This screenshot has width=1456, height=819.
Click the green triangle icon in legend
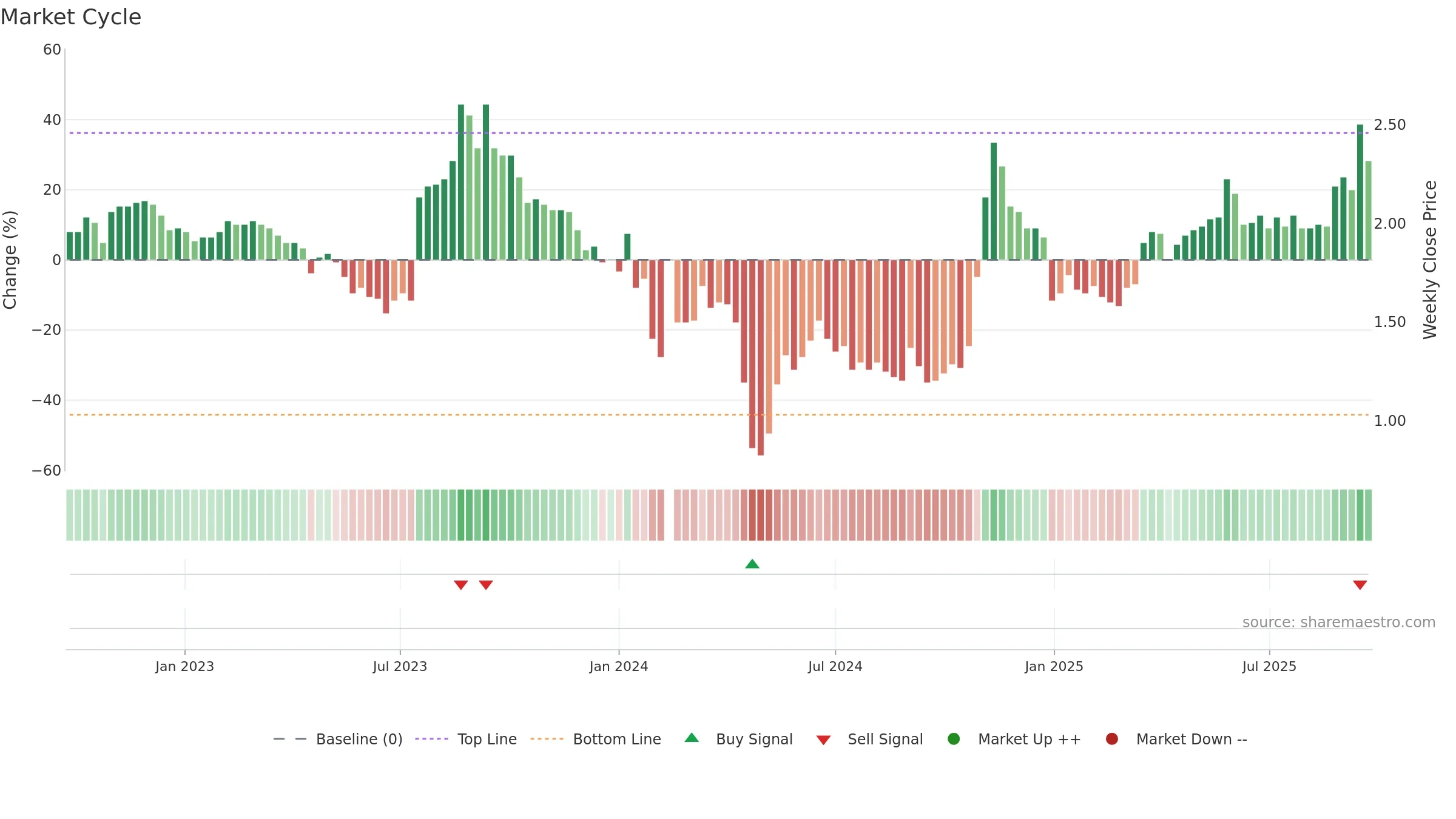(692, 738)
